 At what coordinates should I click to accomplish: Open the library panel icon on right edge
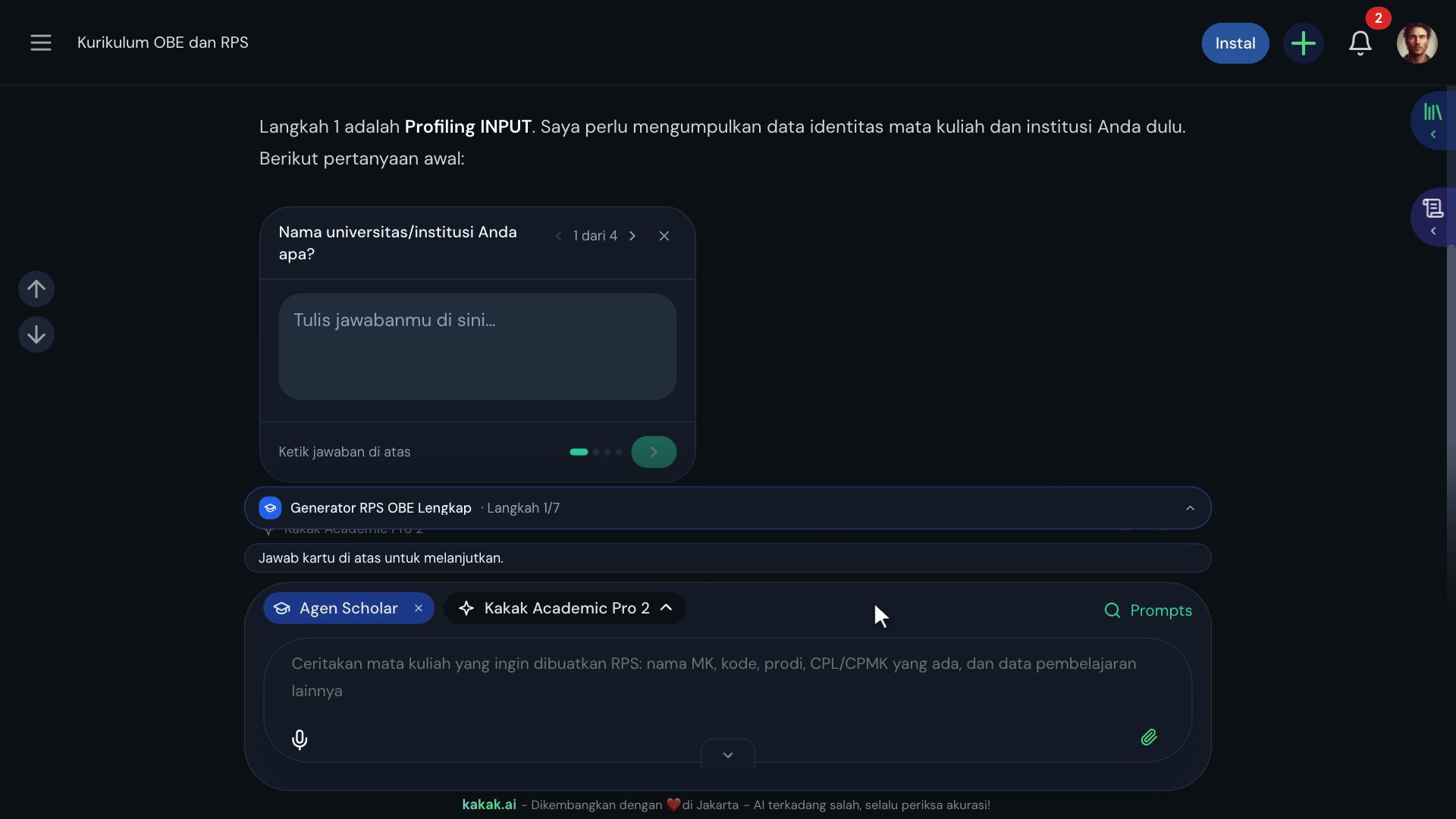(x=1432, y=121)
